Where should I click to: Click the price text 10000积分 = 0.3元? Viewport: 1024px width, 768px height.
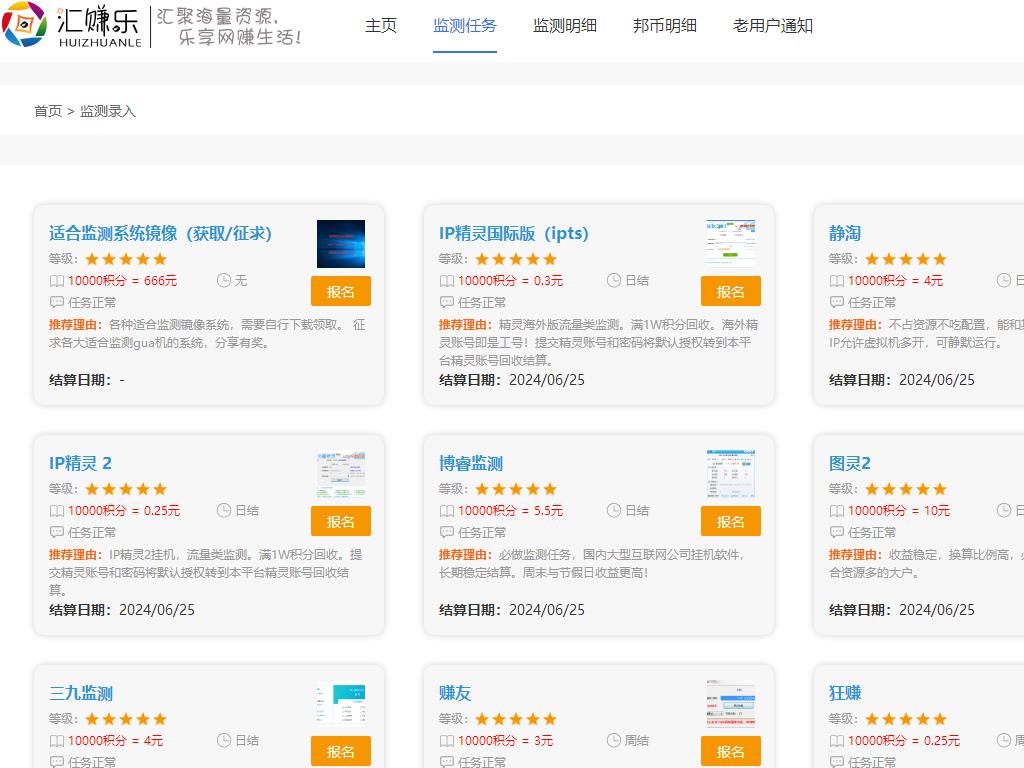511,281
